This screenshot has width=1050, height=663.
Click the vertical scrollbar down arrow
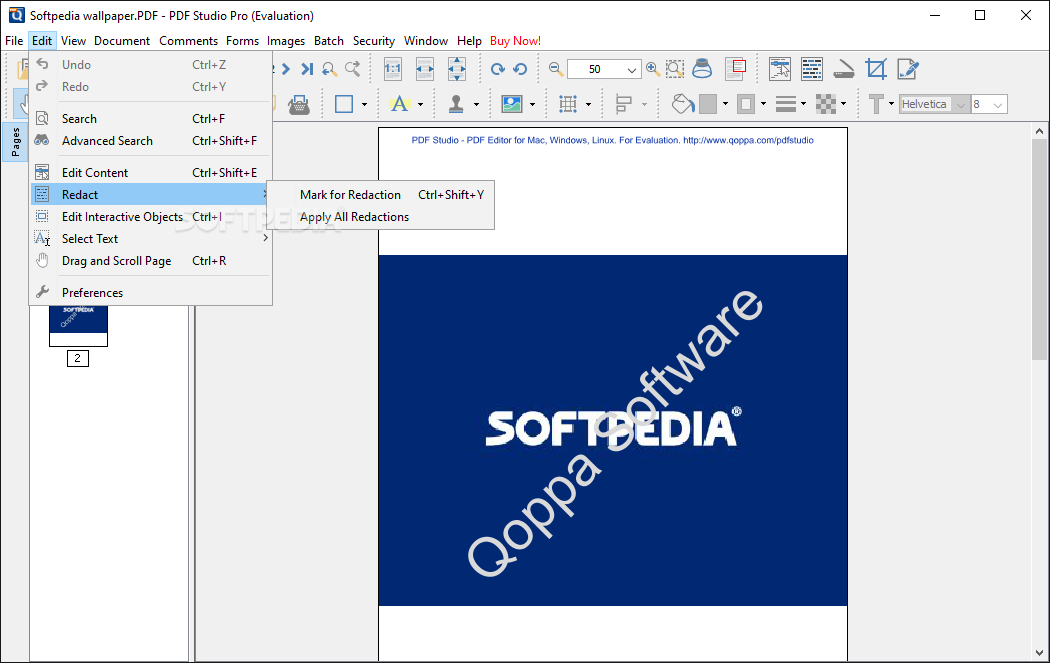pyautogui.click(x=1039, y=652)
